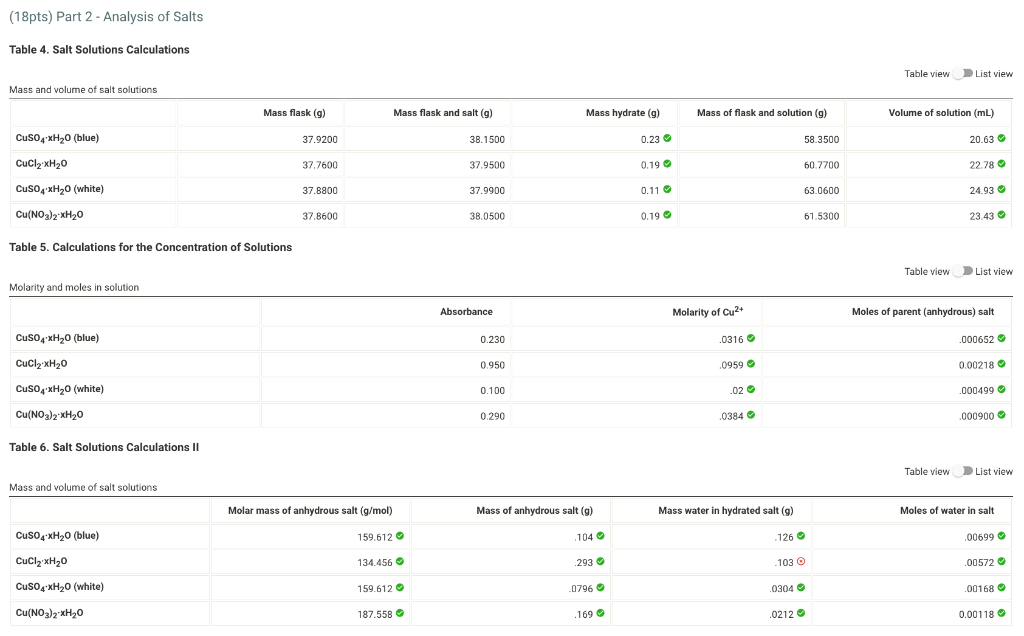Select the check mark next to molar mass 187.558
Image resolution: width=1024 pixels, height=636 pixels.
point(400,612)
